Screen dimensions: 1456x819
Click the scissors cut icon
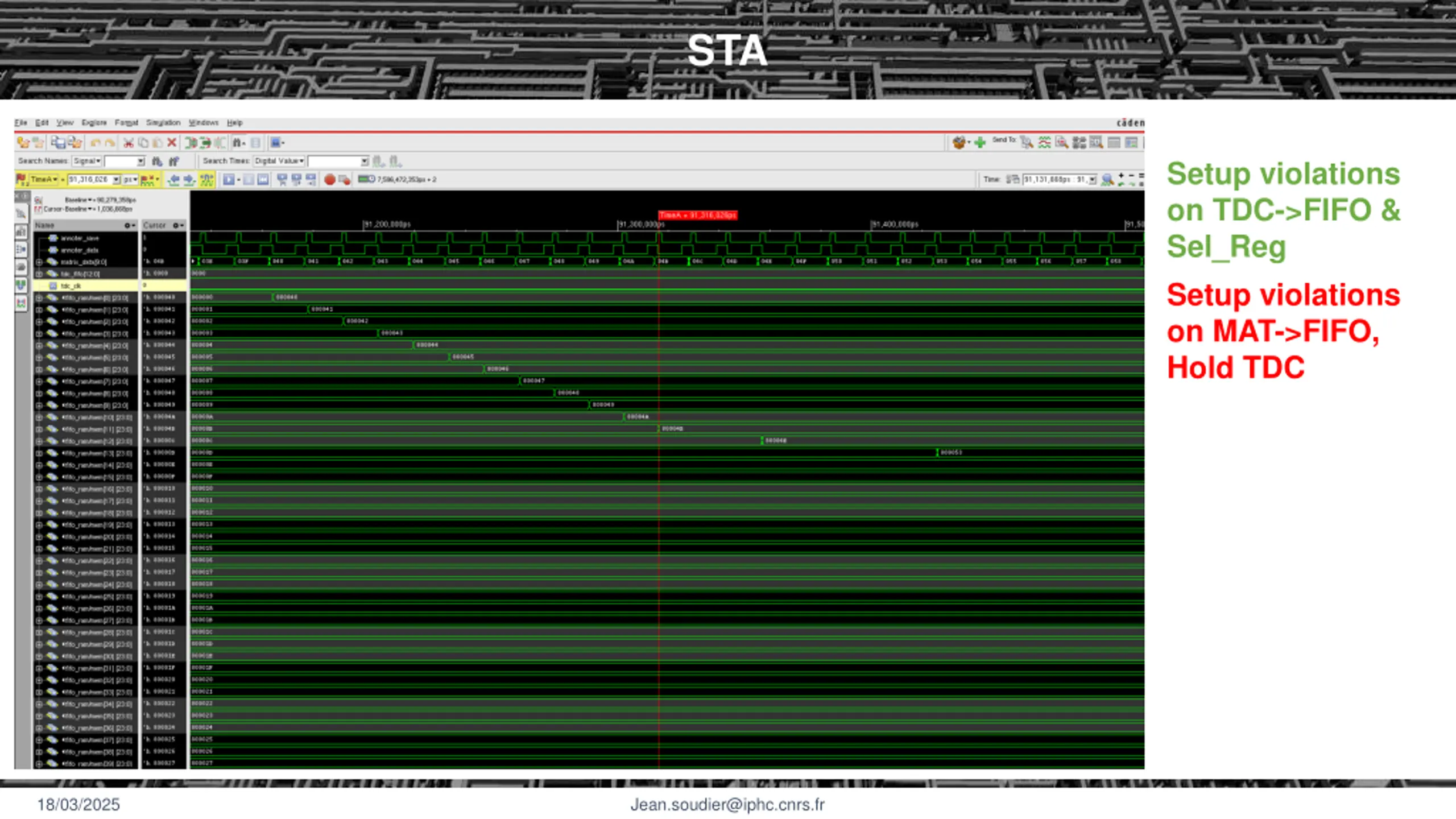pos(129,143)
